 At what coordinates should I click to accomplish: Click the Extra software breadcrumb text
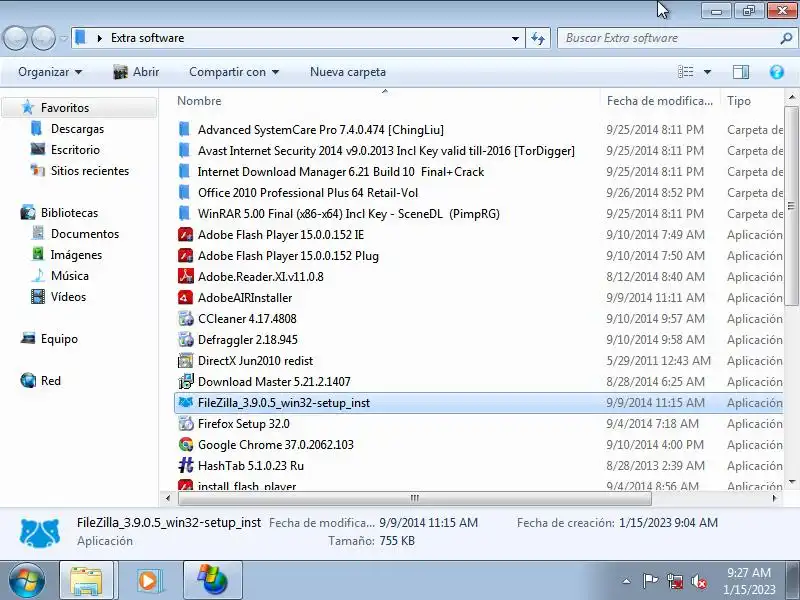pos(147,38)
